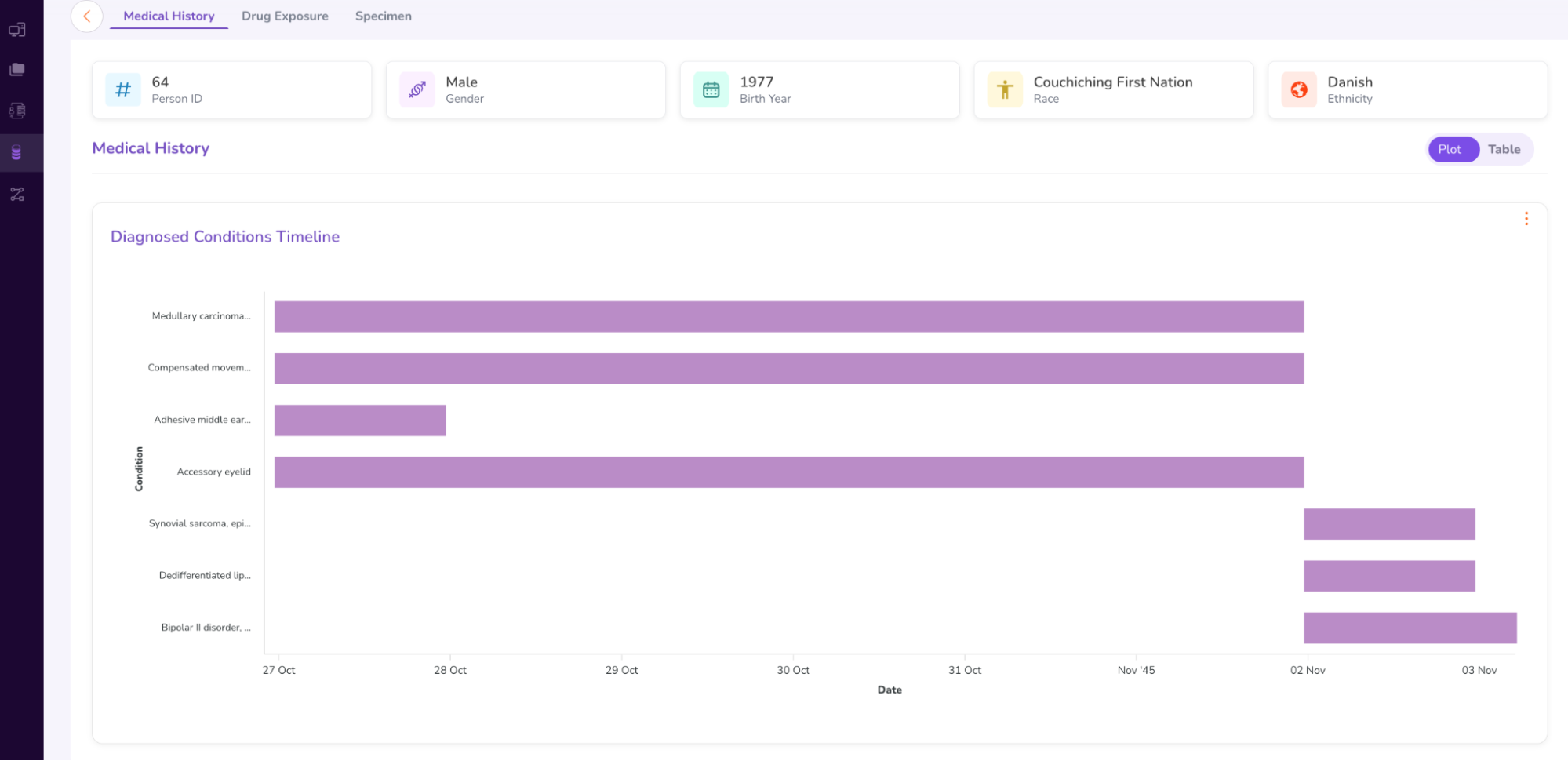The height and width of the screenshot is (761, 1568).
Task: Open the monitor icon in sidebar
Action: point(17,30)
